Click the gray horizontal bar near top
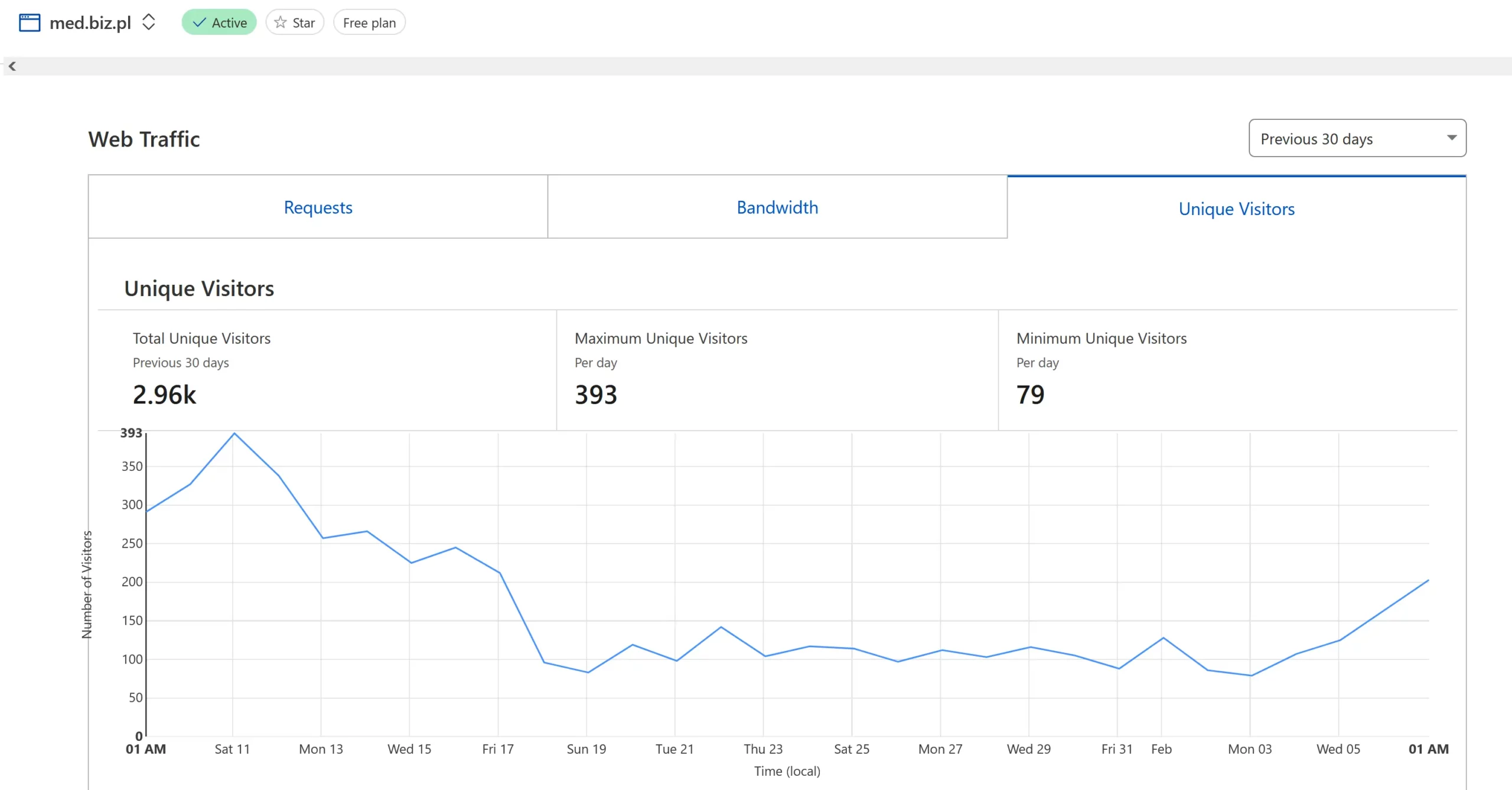 (756, 66)
